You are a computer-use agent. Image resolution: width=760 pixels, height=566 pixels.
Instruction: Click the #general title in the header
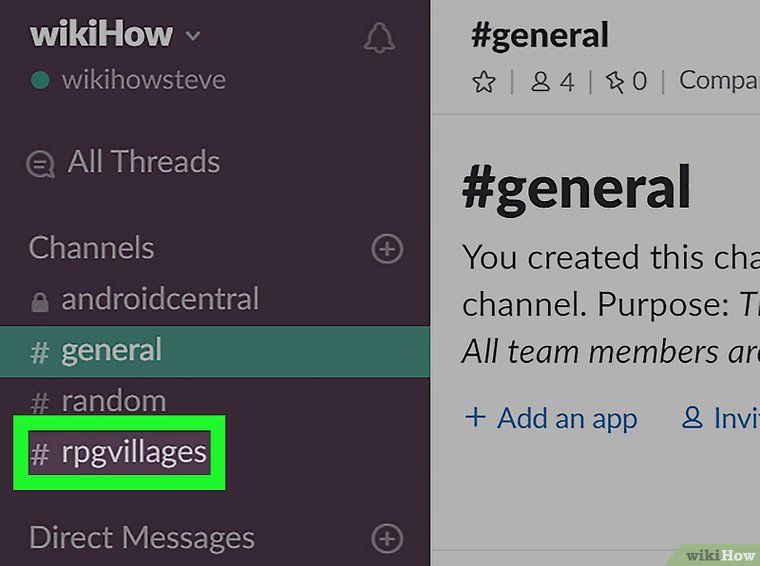click(539, 36)
